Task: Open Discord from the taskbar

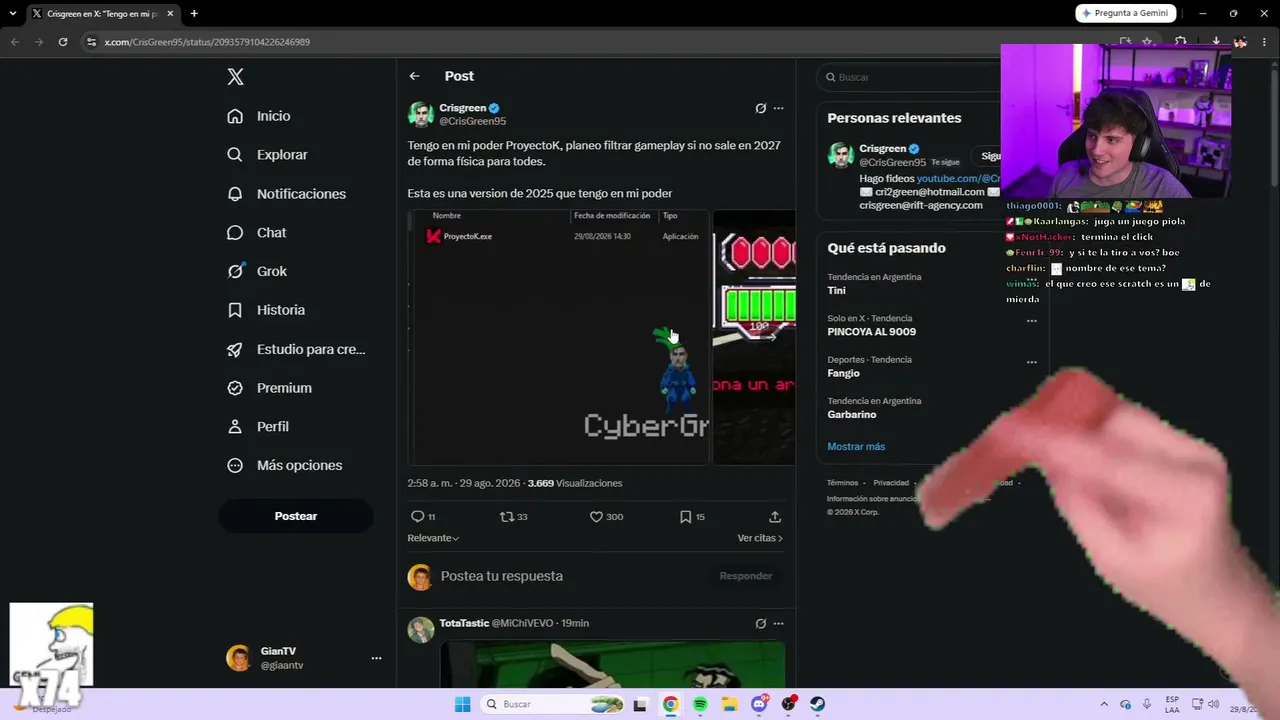Action: coord(759,704)
